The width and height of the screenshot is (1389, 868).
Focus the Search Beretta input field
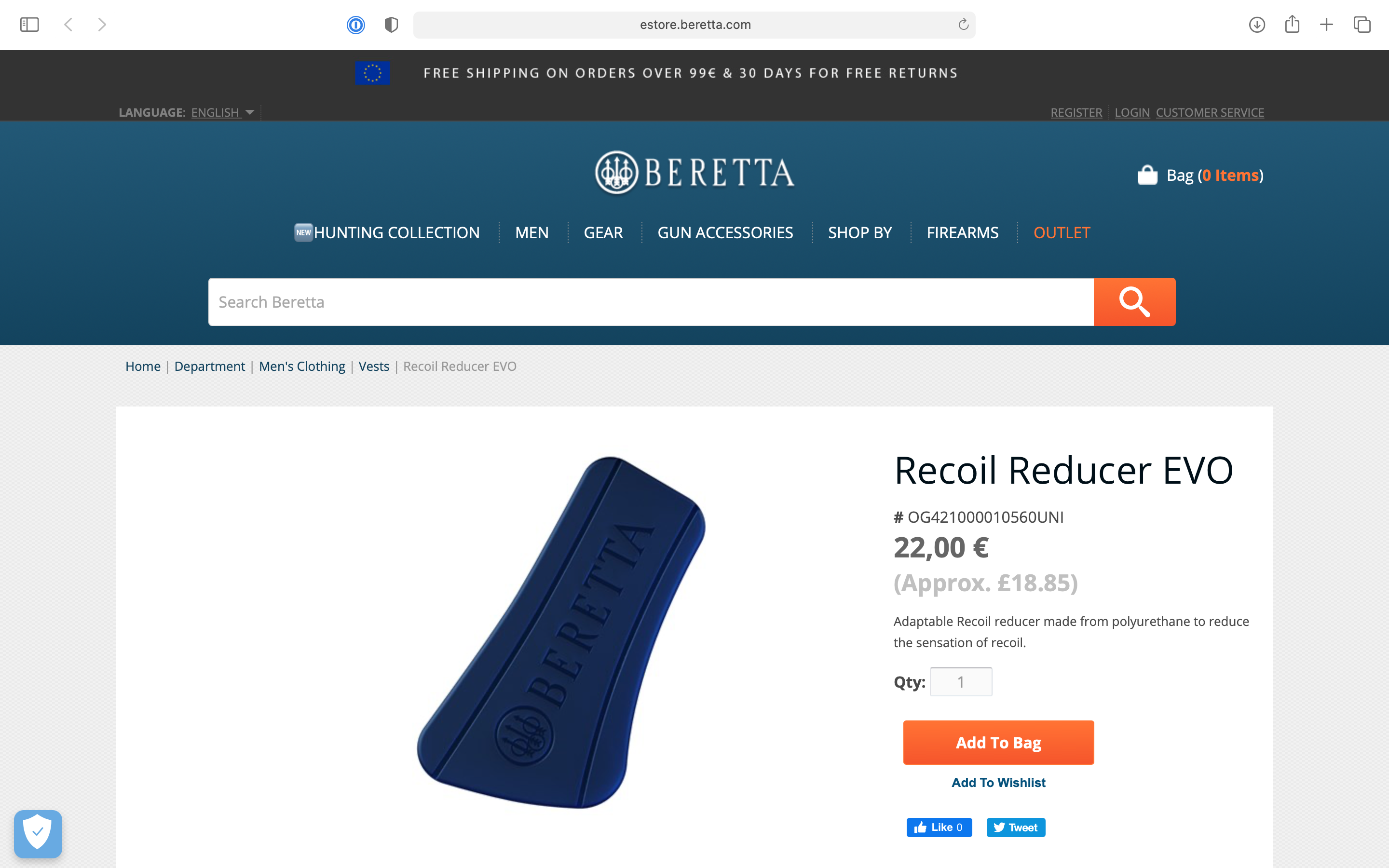pyautogui.click(x=651, y=302)
